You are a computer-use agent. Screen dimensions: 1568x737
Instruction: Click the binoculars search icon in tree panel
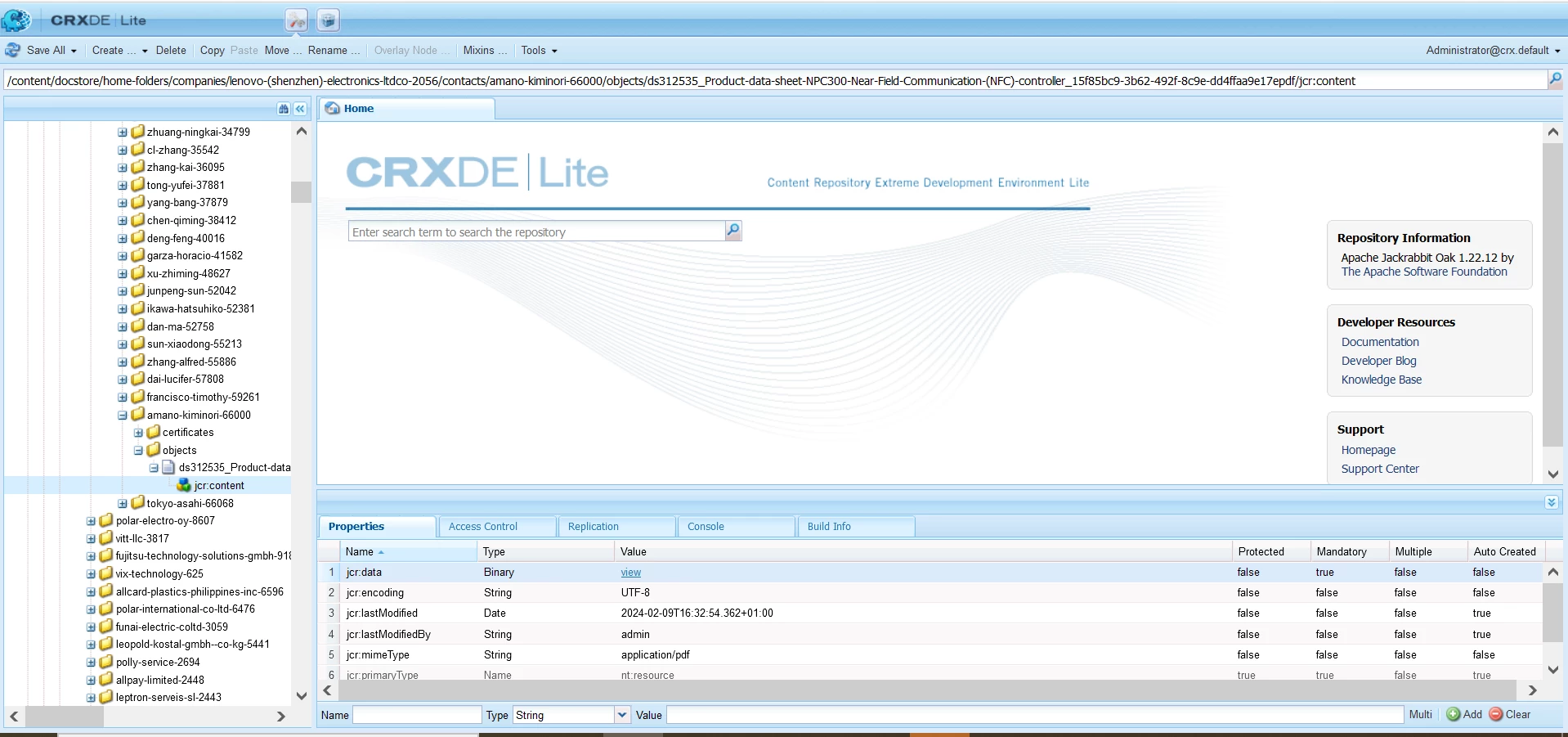(284, 109)
